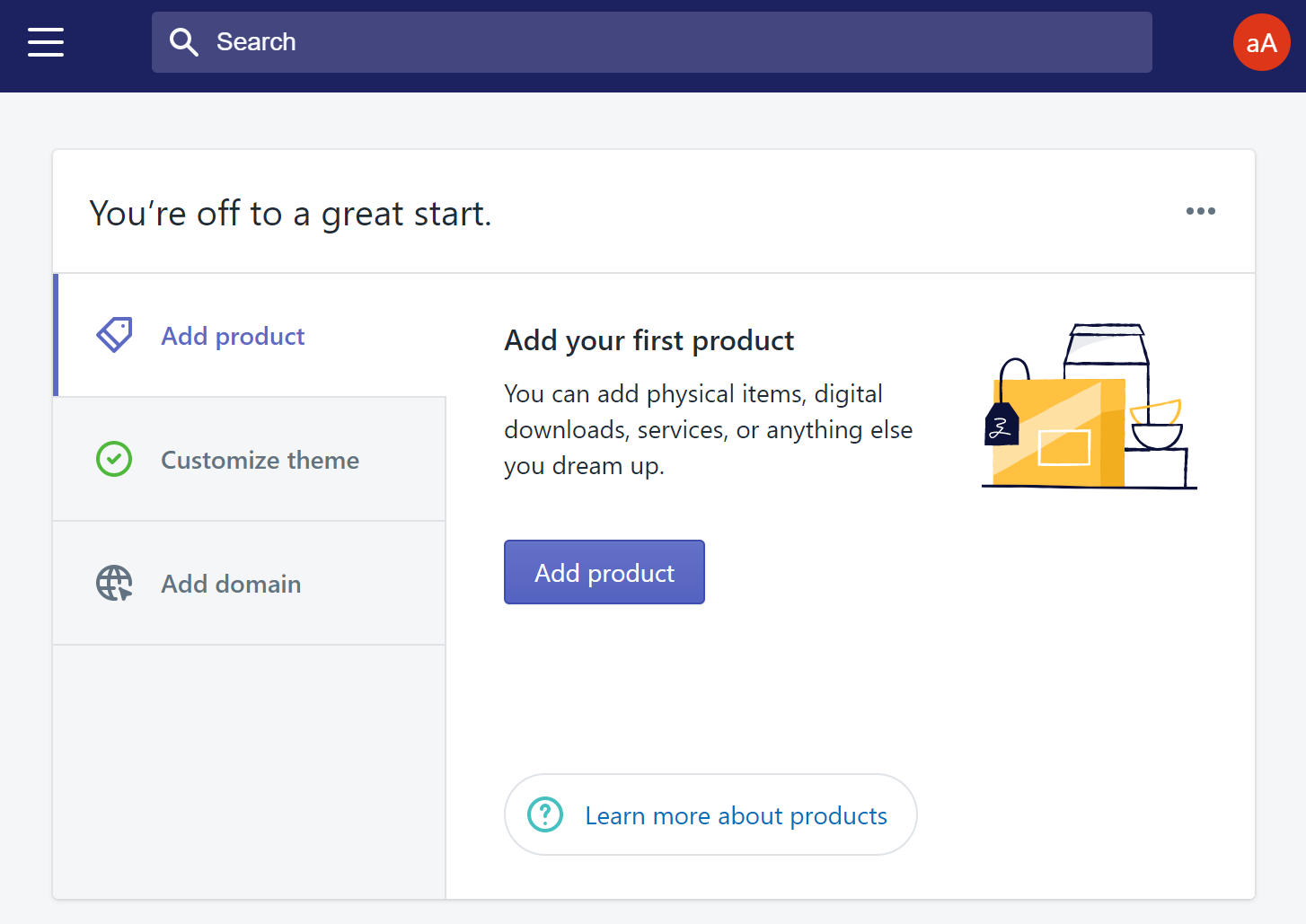Screen dimensions: 1306x924
Task: Click the bowl icon in the illustration
Action: click(1156, 426)
